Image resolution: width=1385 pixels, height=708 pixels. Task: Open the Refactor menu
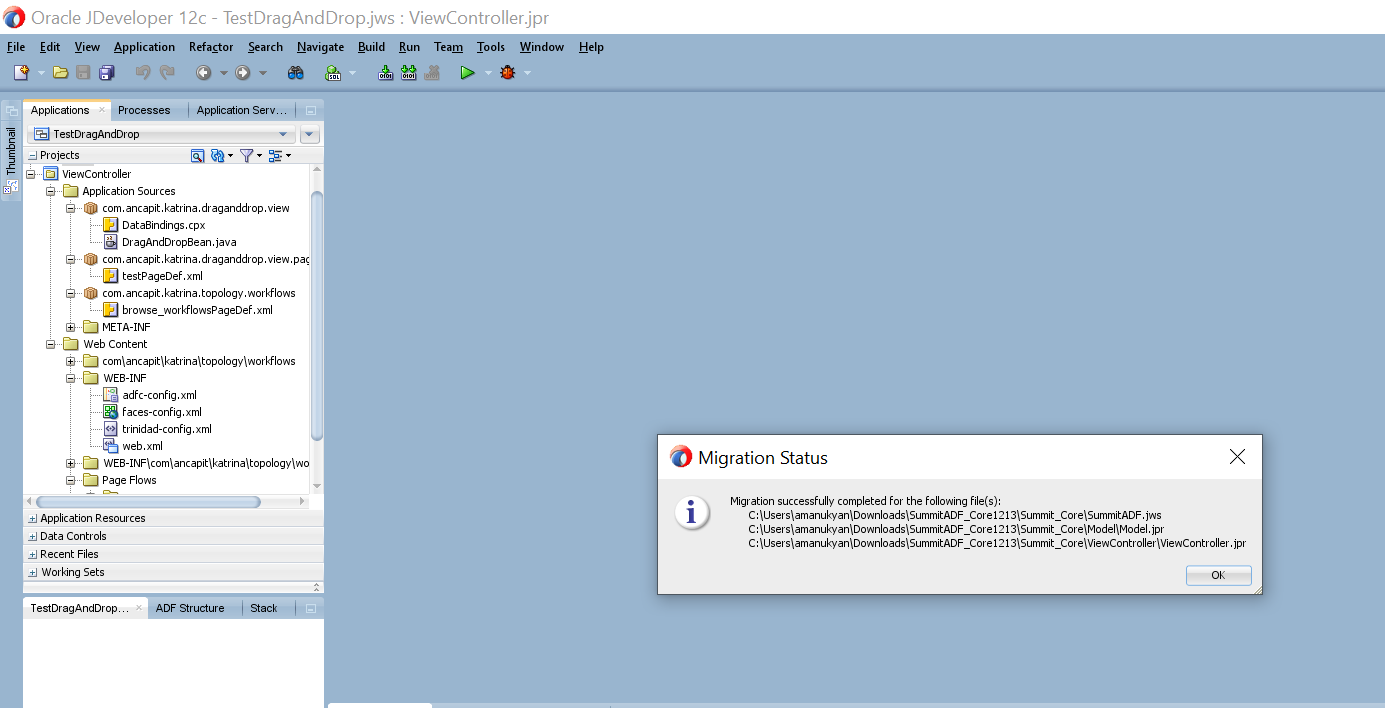tap(211, 47)
